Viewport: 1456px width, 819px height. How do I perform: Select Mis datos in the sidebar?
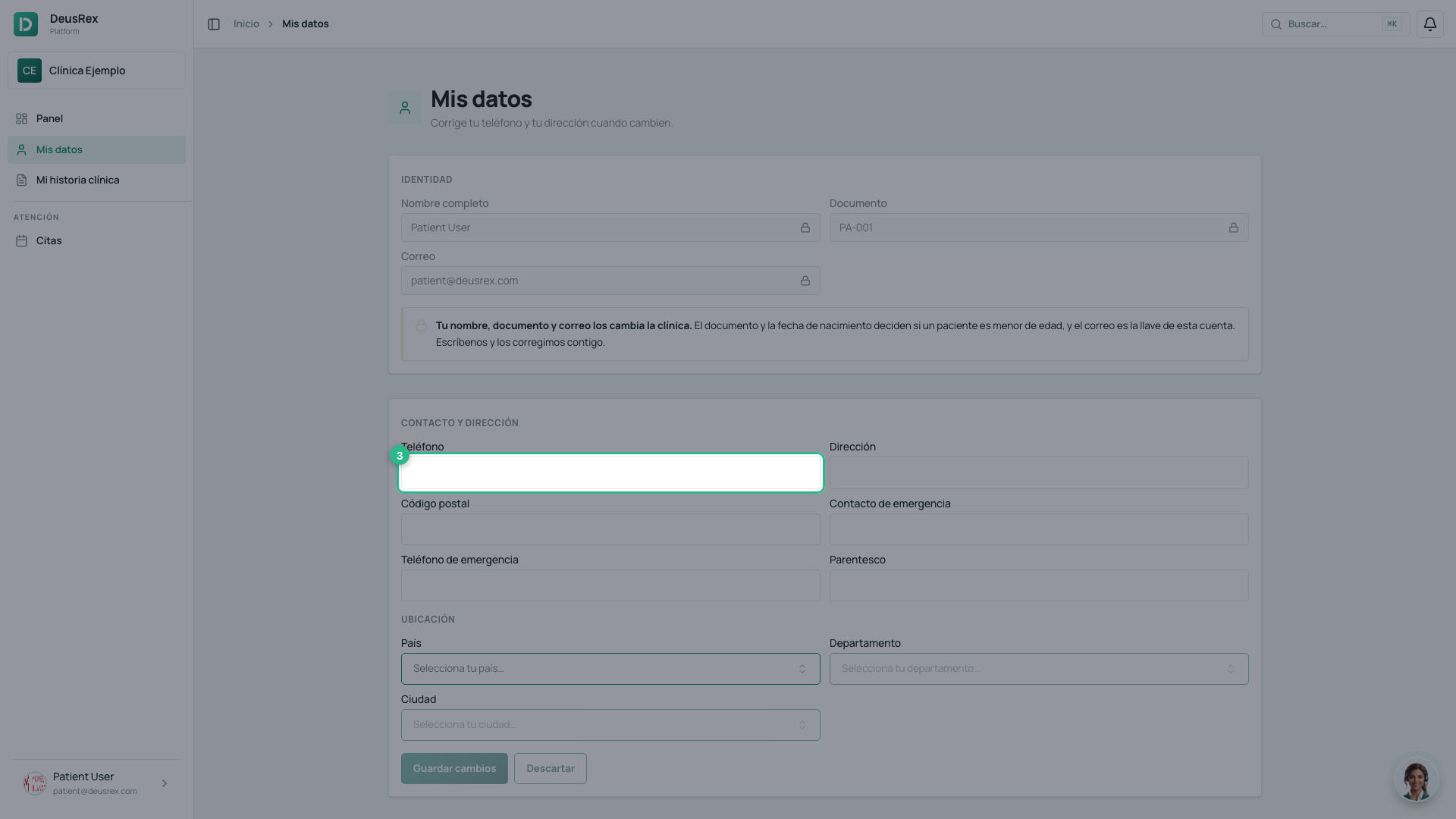click(x=96, y=149)
